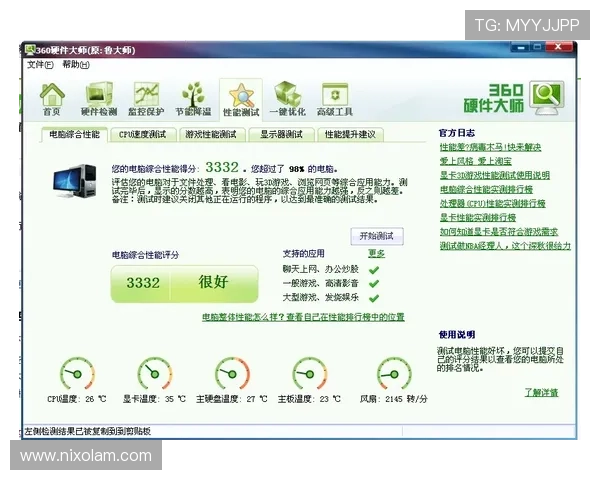Open the 帮助(H) menu
This screenshot has height=480, width=600.
[x=76, y=65]
